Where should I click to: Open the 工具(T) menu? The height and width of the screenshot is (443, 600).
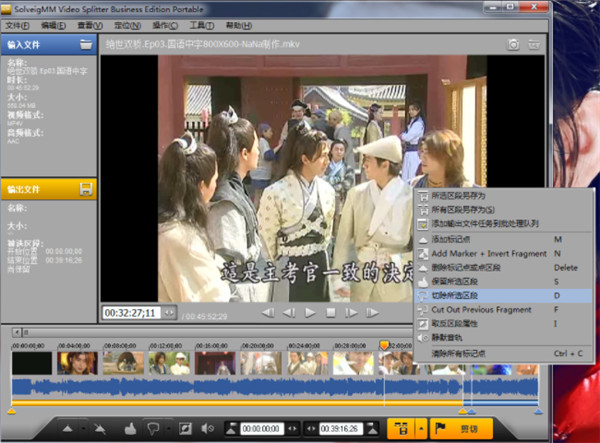202,23
